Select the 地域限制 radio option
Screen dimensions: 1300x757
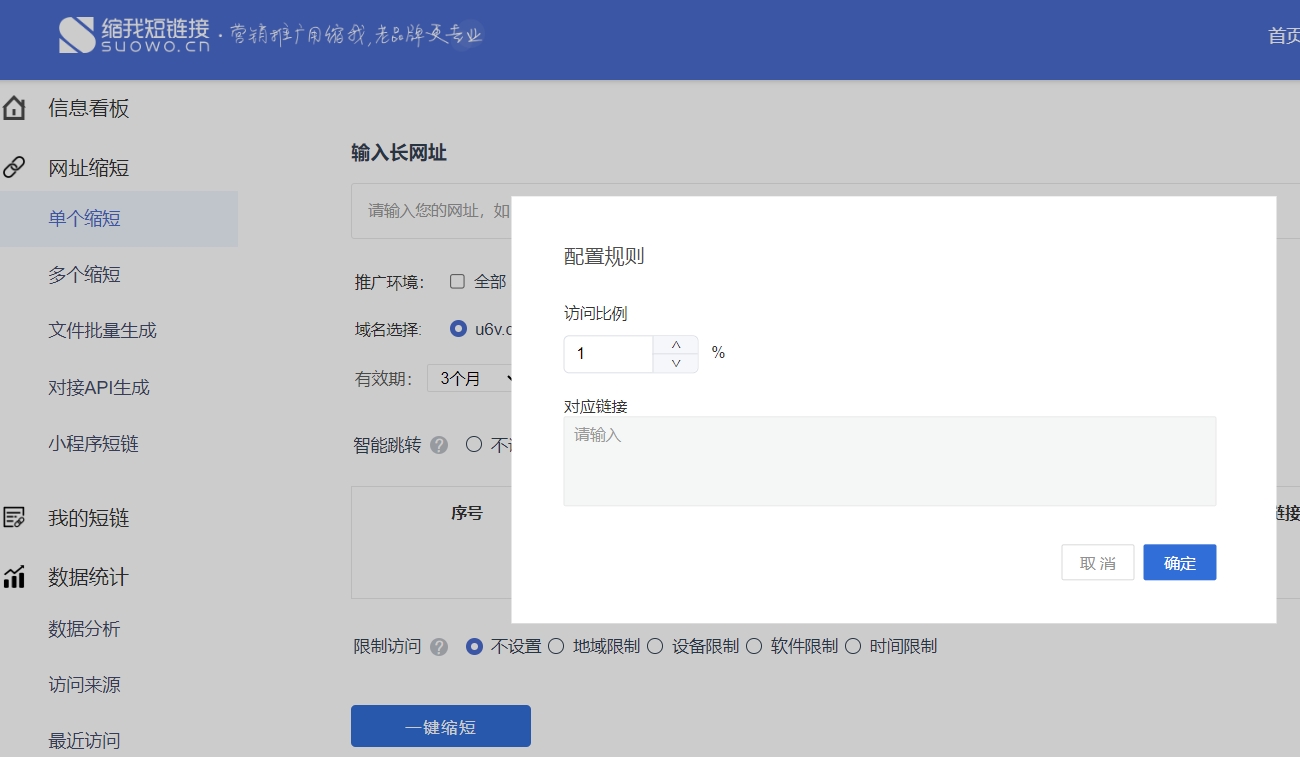tap(556, 646)
